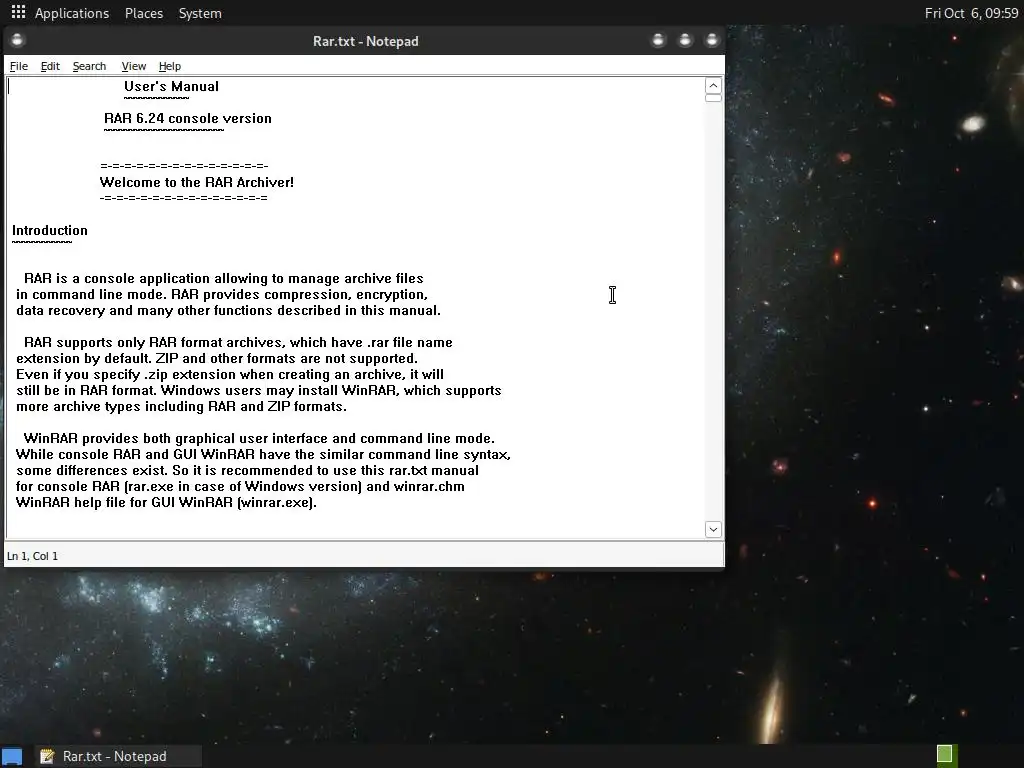Click the clock showing Fri Oct 6, 09:59

coord(971,13)
